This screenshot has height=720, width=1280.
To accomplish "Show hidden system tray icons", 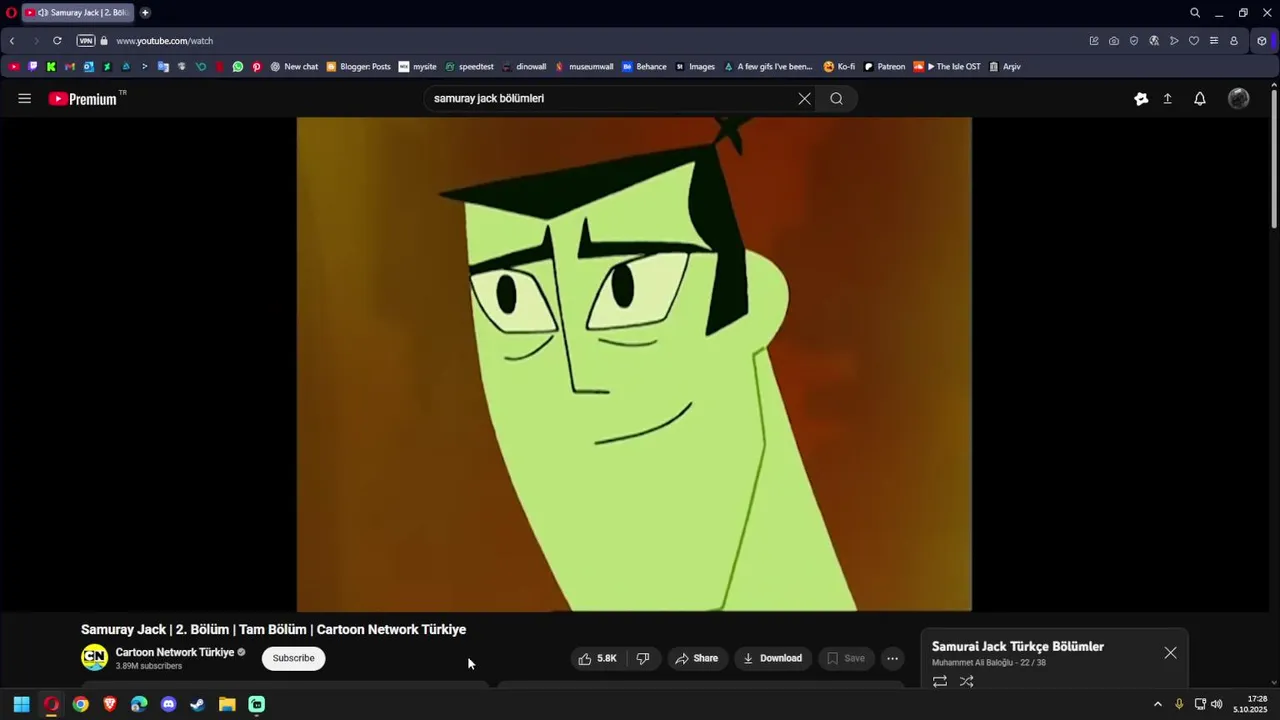I will point(1158,704).
